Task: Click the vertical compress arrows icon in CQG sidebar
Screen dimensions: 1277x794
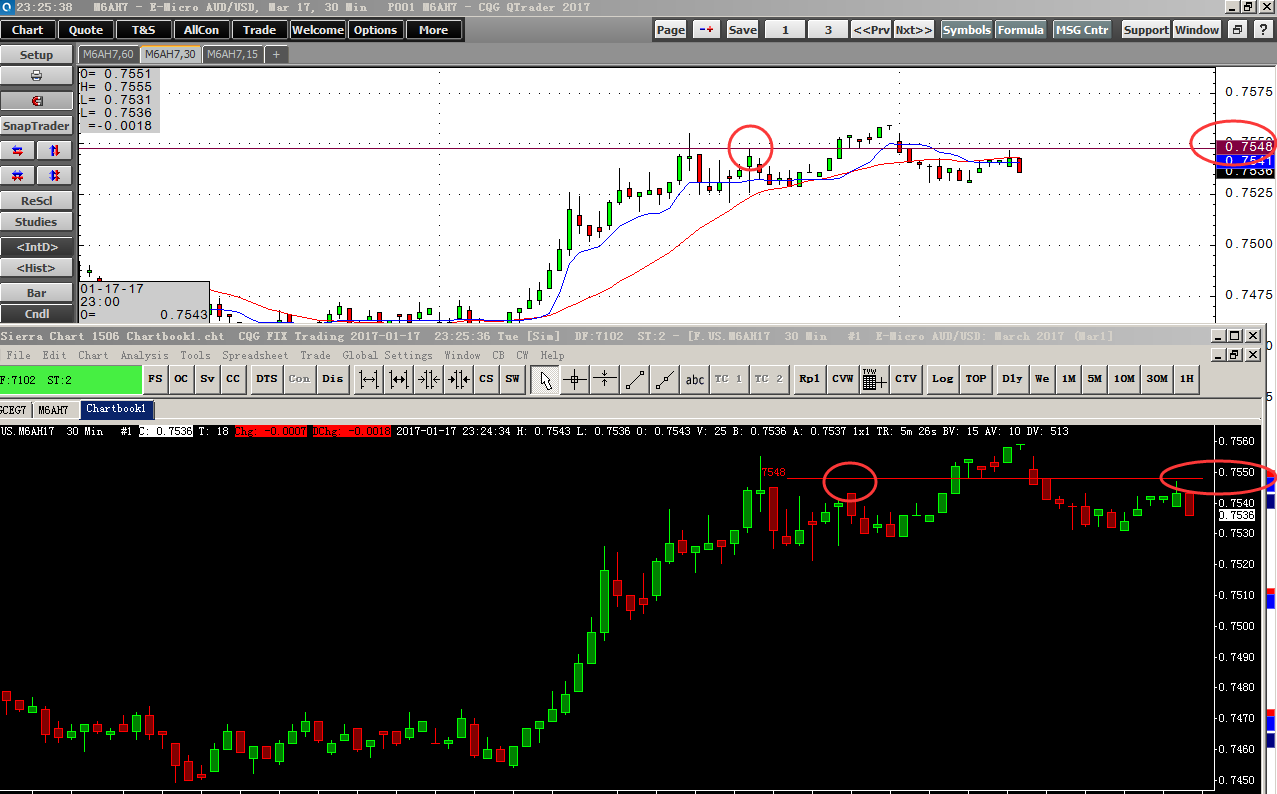Action: pos(54,175)
